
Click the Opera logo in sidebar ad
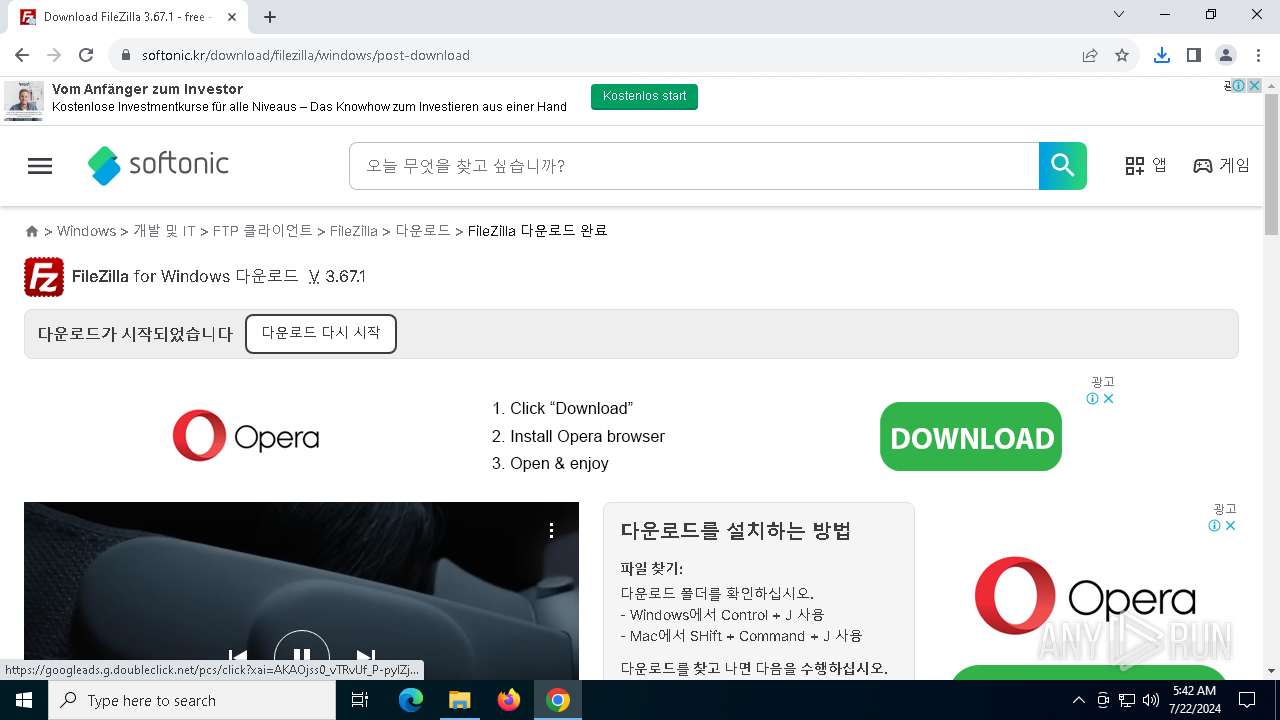click(x=1085, y=597)
